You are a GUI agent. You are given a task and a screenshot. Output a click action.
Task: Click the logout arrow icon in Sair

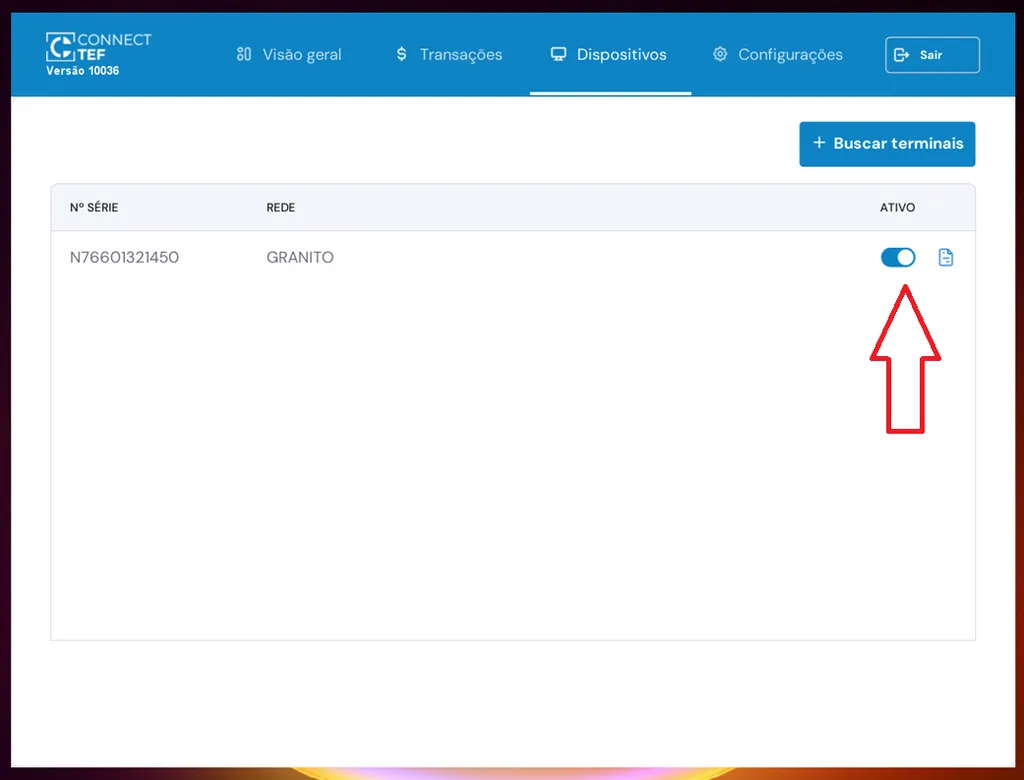(x=902, y=55)
